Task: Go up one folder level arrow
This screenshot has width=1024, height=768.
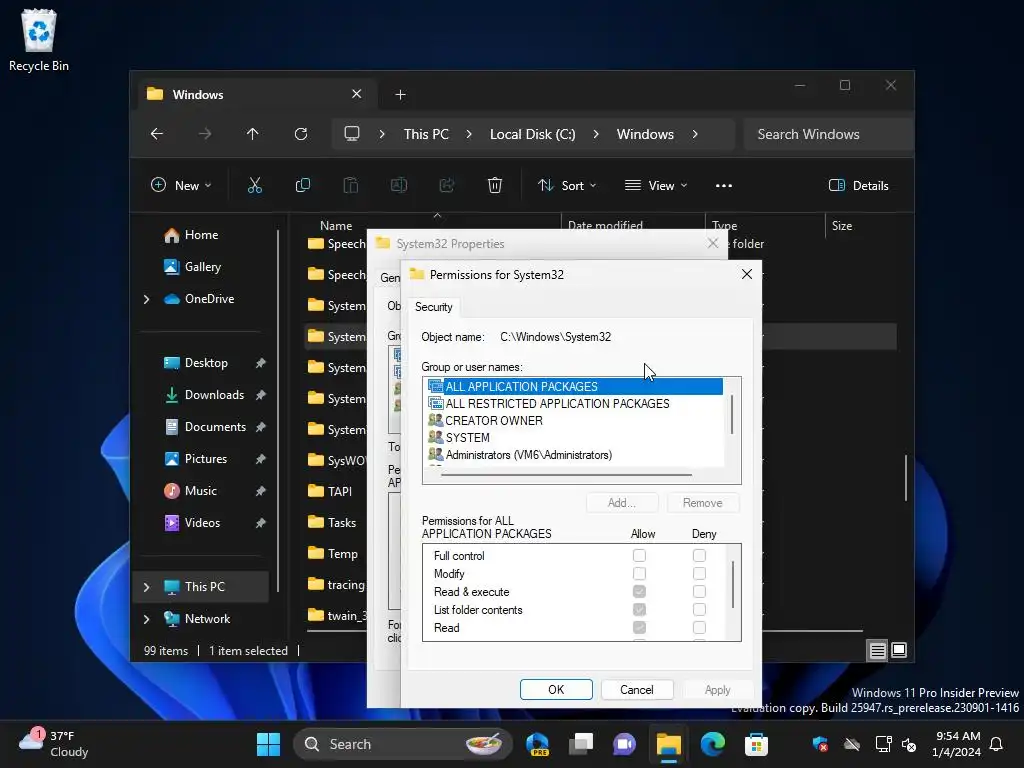Action: (x=253, y=134)
